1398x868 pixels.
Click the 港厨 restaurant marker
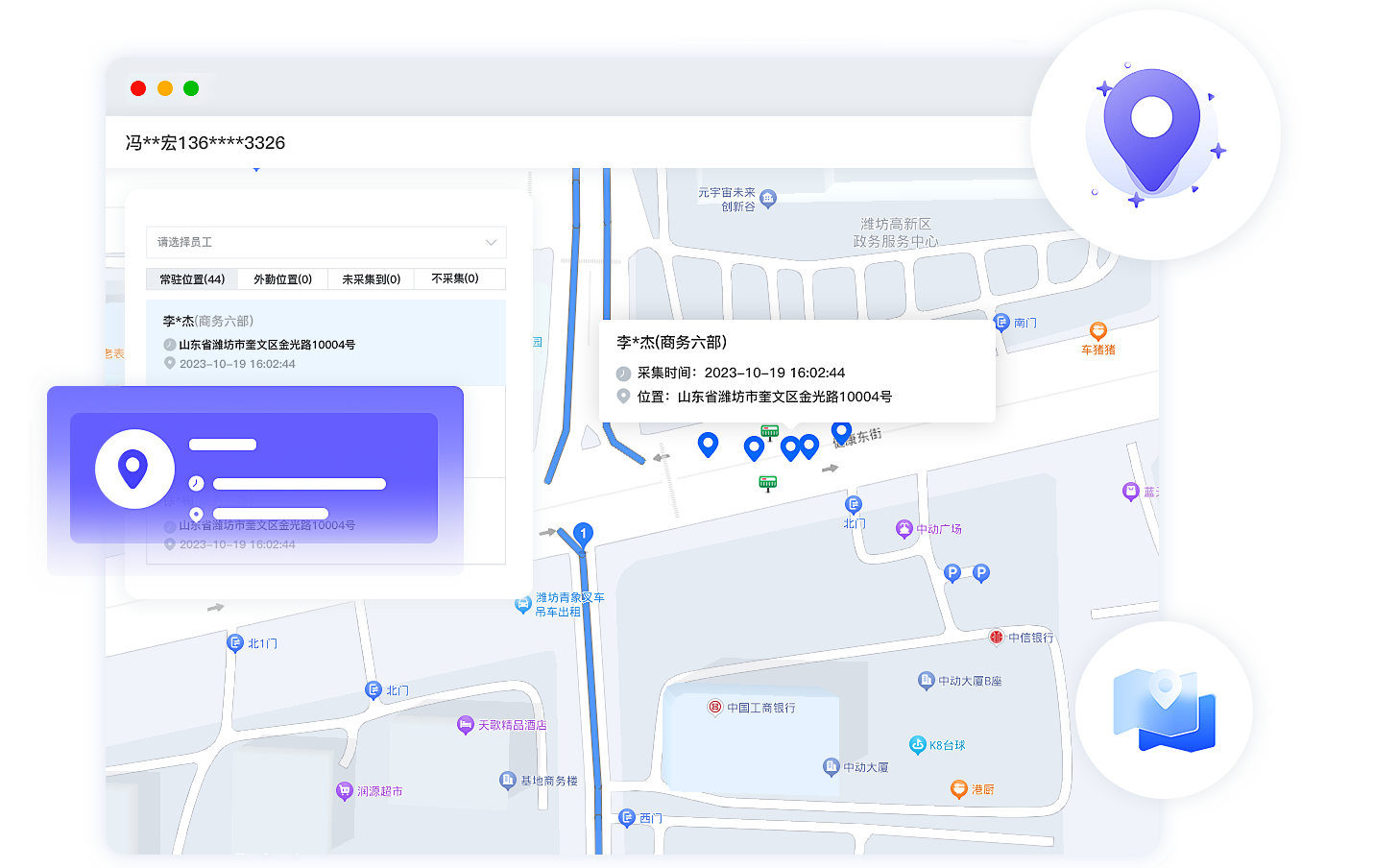click(x=958, y=788)
